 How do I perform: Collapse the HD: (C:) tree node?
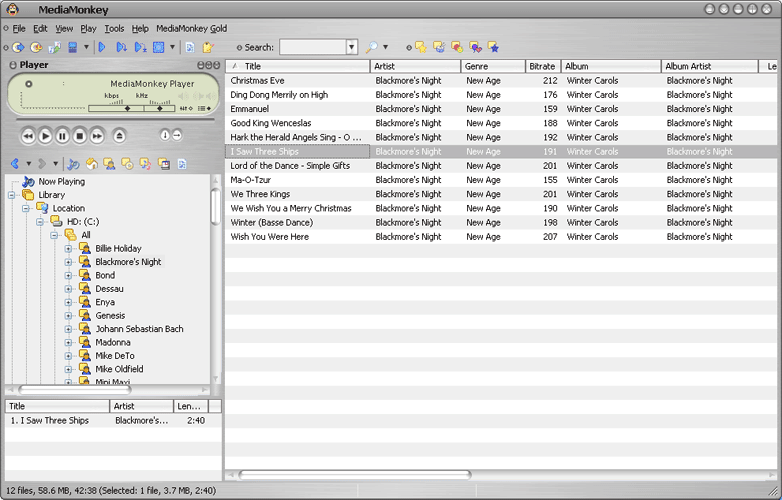[x=40, y=222]
